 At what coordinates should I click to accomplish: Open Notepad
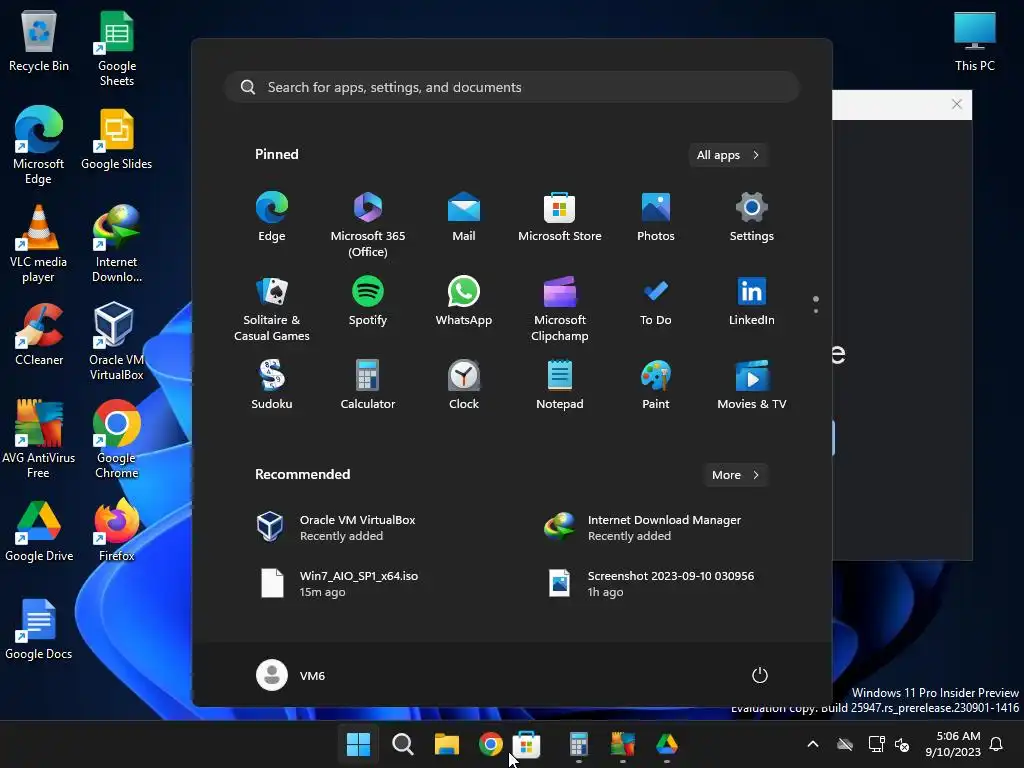point(560,385)
